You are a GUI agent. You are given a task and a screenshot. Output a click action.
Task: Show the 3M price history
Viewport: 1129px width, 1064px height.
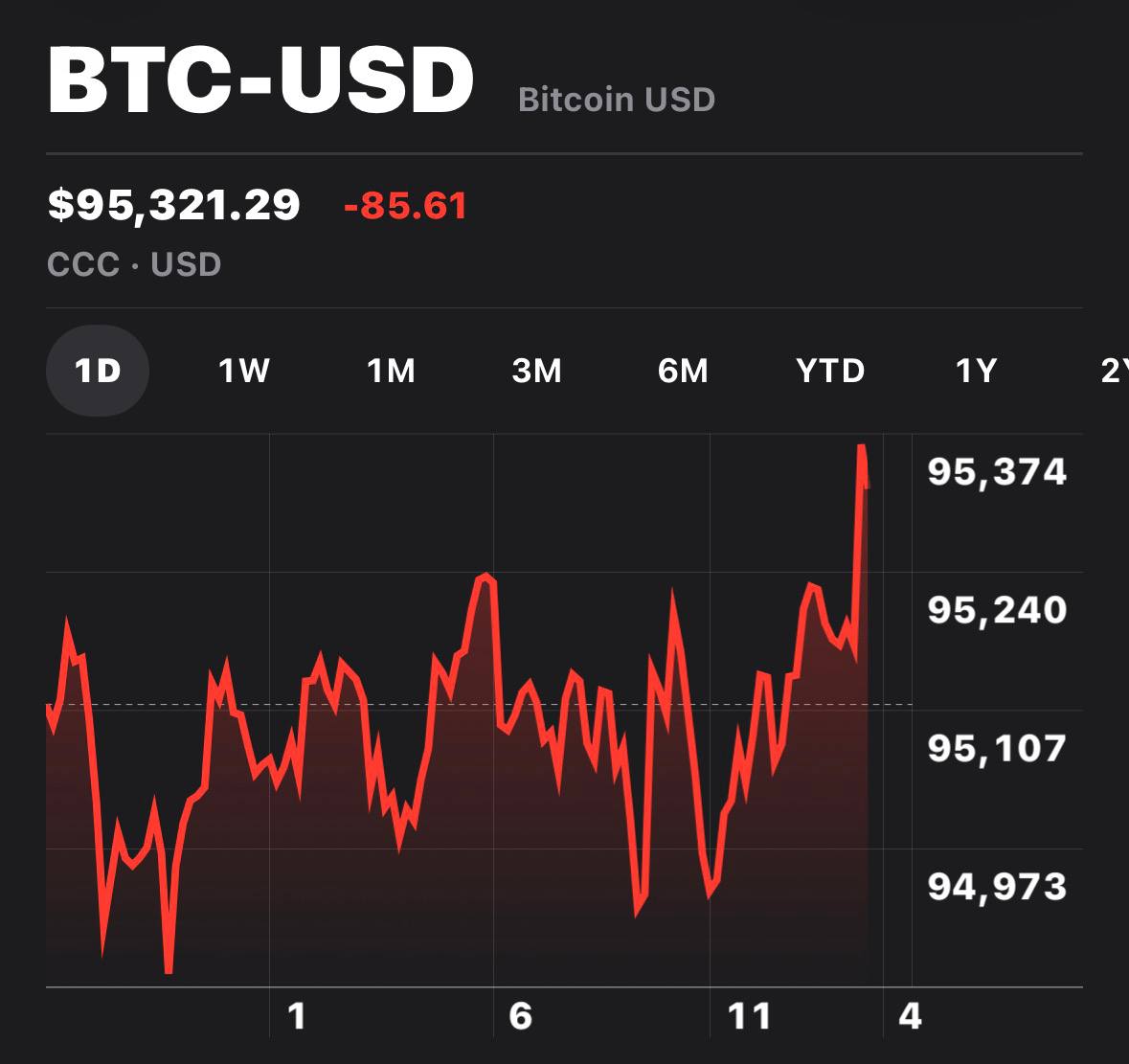coord(537,371)
